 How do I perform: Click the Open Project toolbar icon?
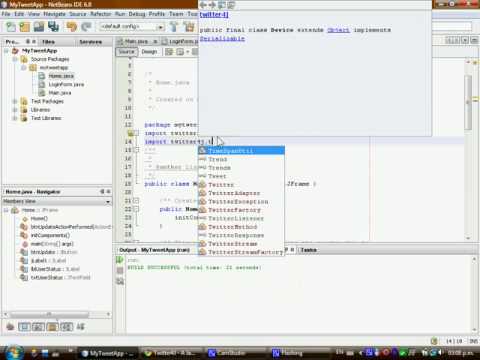tap(39, 27)
